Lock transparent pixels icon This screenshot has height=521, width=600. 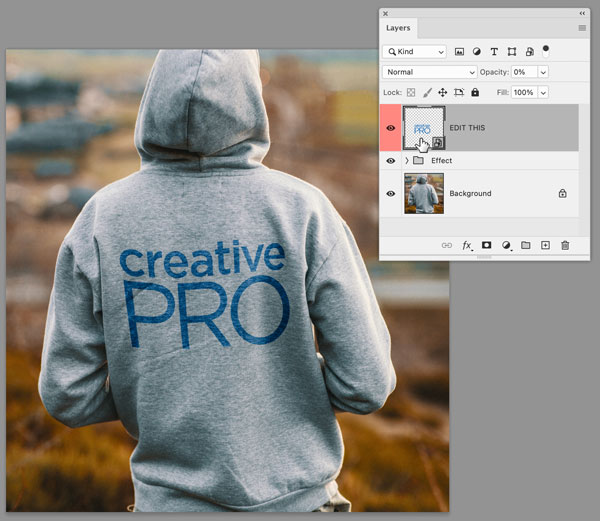(411, 92)
